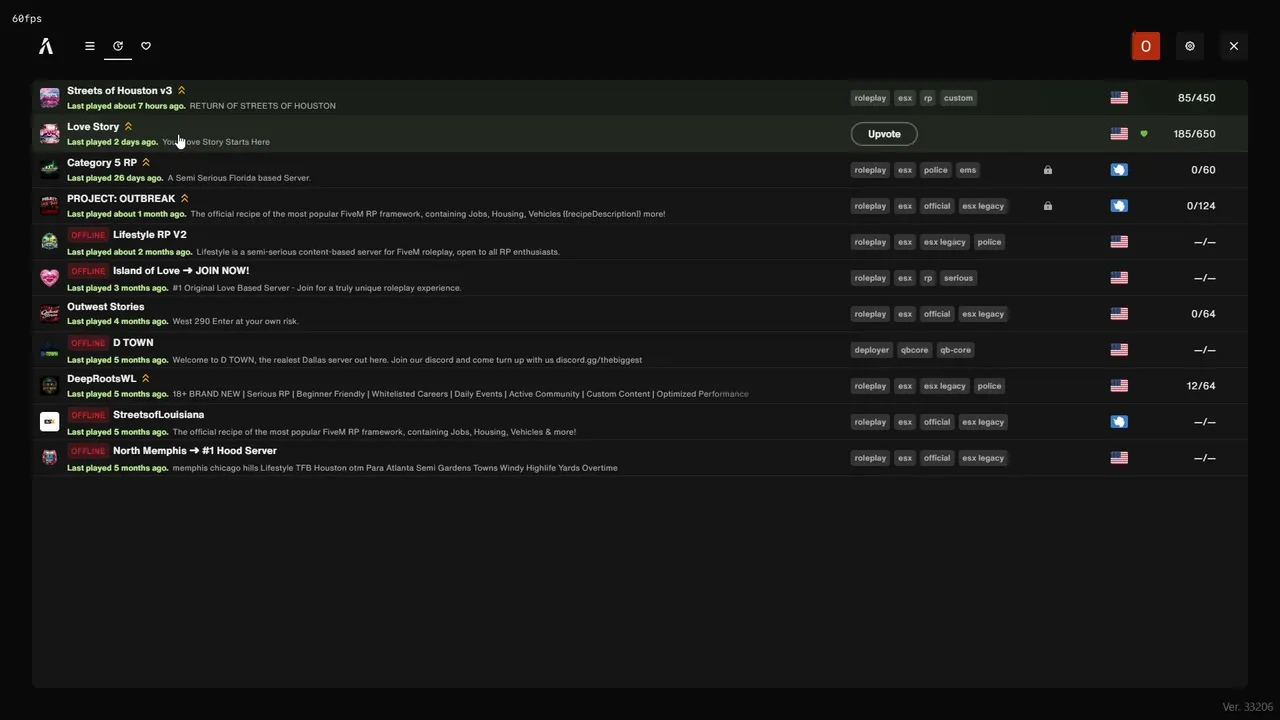Select the deployer tag on D TOWN
The image size is (1280, 720).
[872, 350]
